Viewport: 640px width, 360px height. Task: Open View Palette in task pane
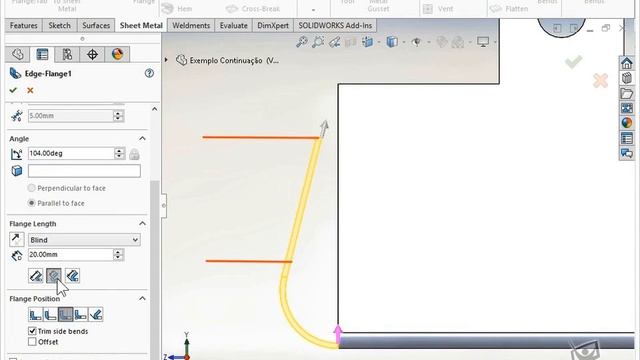[627, 108]
